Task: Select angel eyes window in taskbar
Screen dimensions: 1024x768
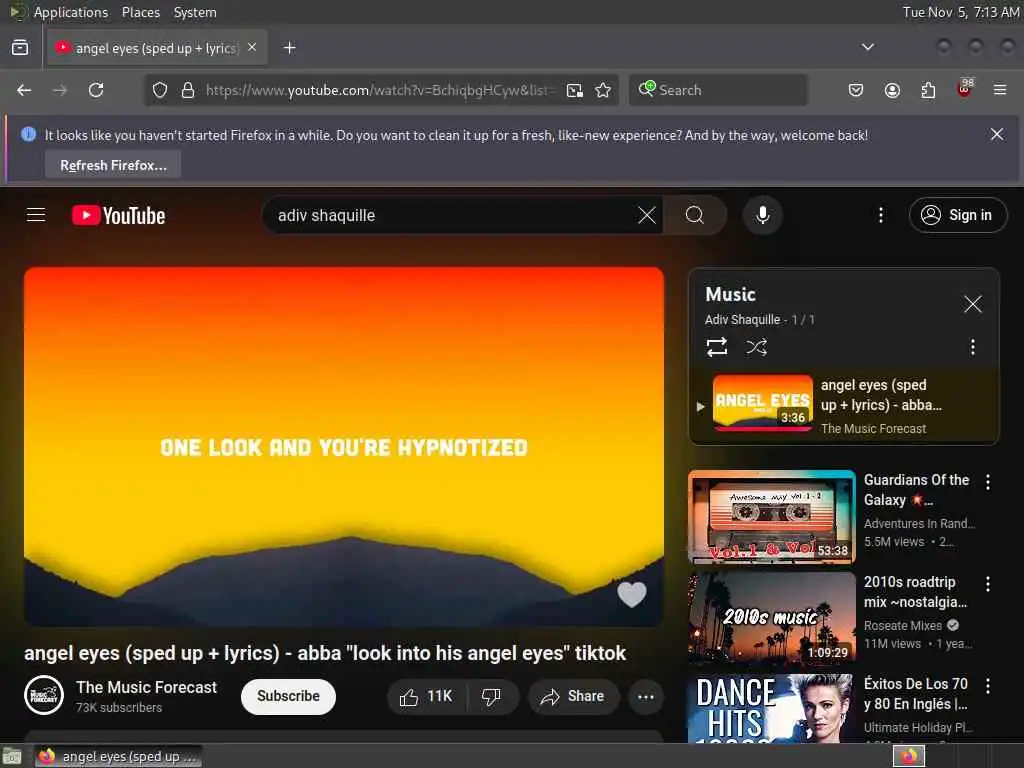Action: point(118,756)
